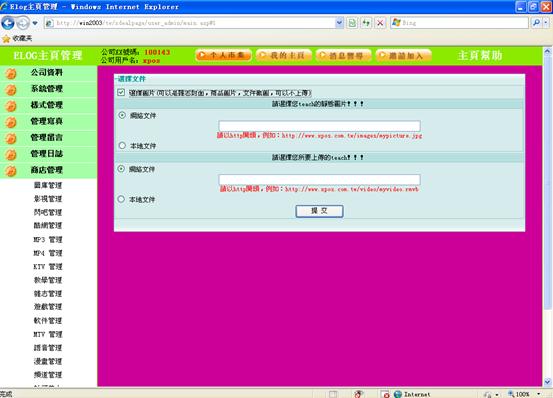Open the 系統管理 sidebar menu

(x=47, y=88)
